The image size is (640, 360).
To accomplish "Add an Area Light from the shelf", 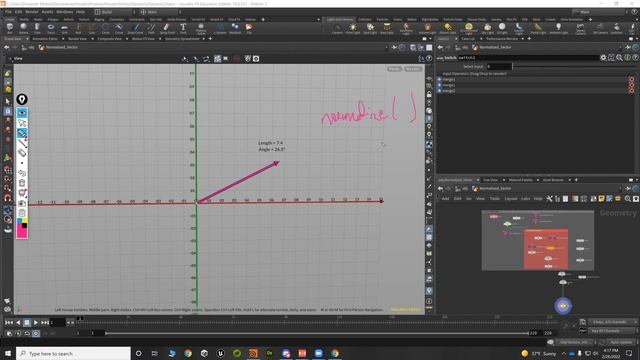I will coord(387,28).
